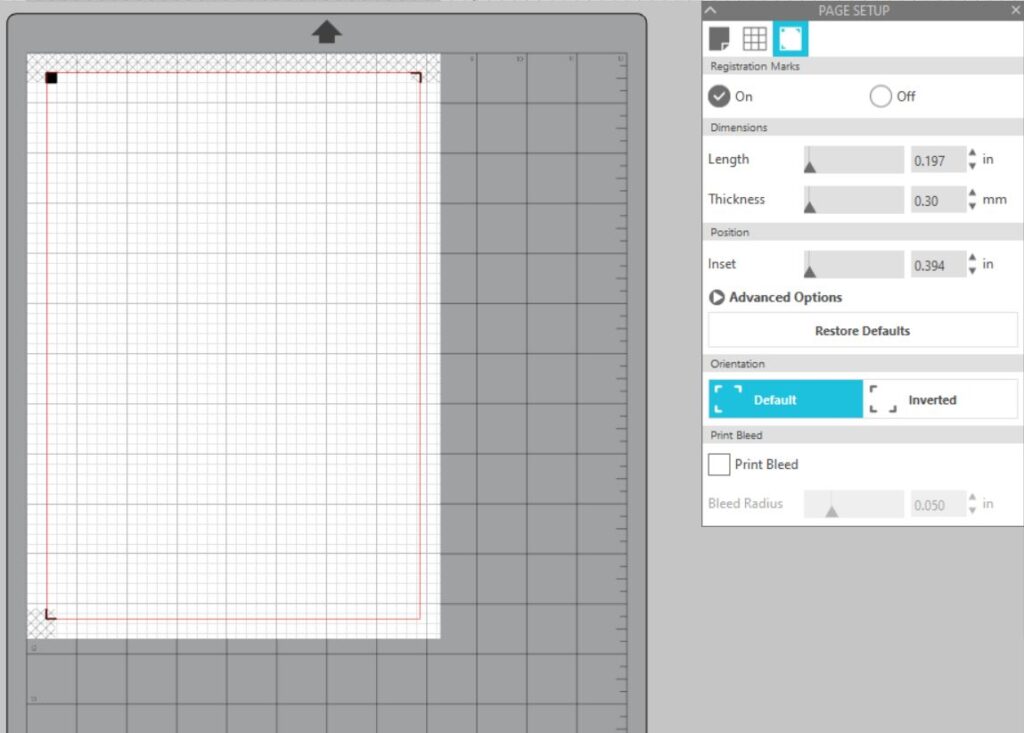Choose Inverted orientation

(940, 399)
